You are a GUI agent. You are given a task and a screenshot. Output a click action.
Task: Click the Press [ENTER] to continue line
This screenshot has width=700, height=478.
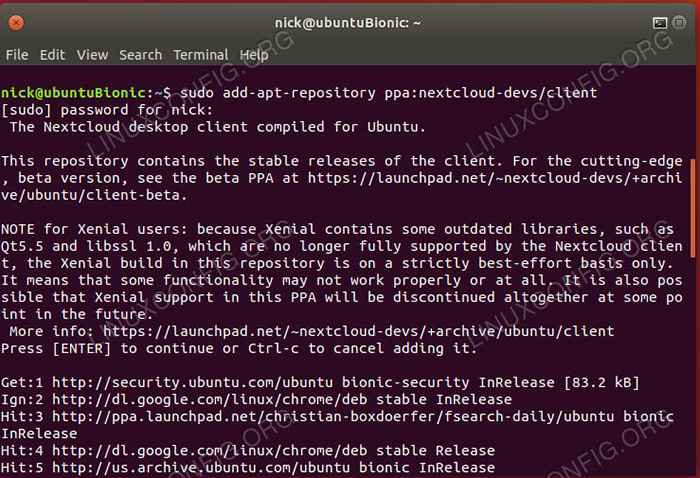240,349
